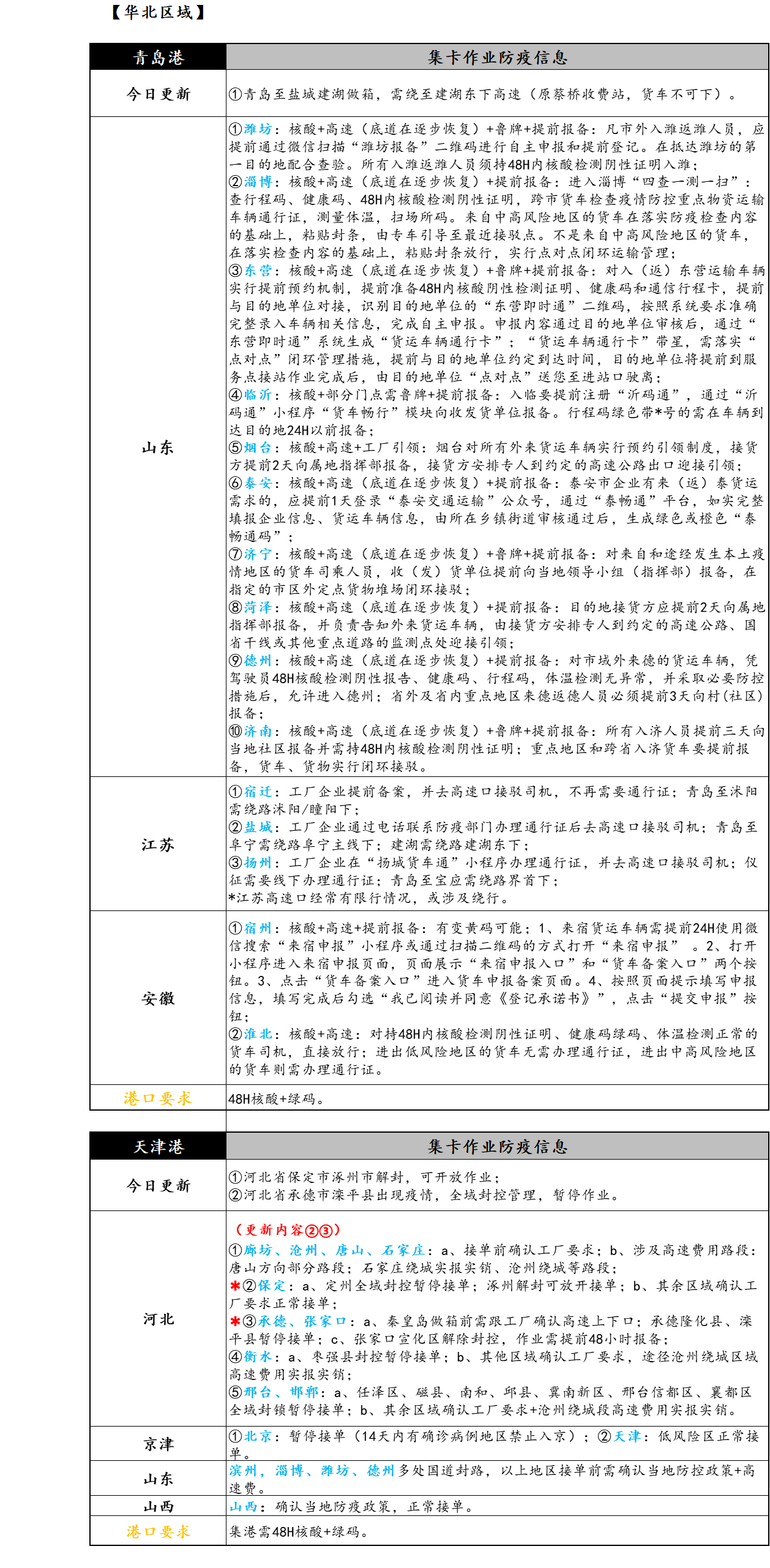Click the blue 保定 city name
The image size is (770, 1568).
tap(272, 1285)
